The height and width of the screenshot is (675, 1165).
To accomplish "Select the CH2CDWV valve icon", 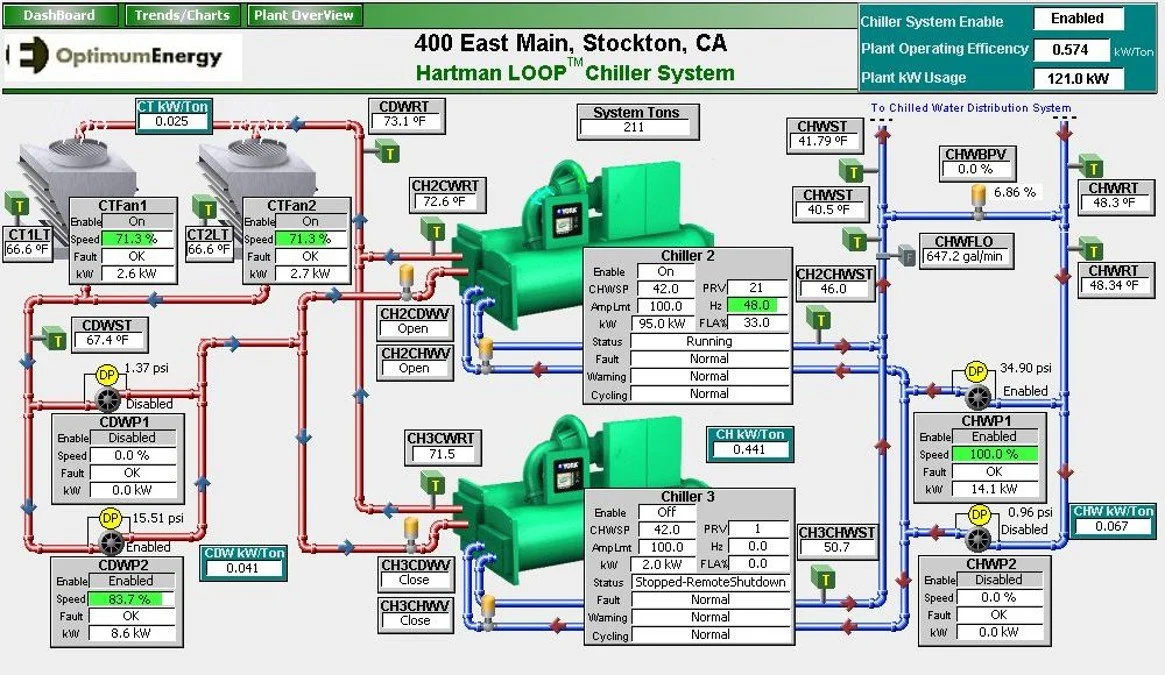I will click(406, 282).
